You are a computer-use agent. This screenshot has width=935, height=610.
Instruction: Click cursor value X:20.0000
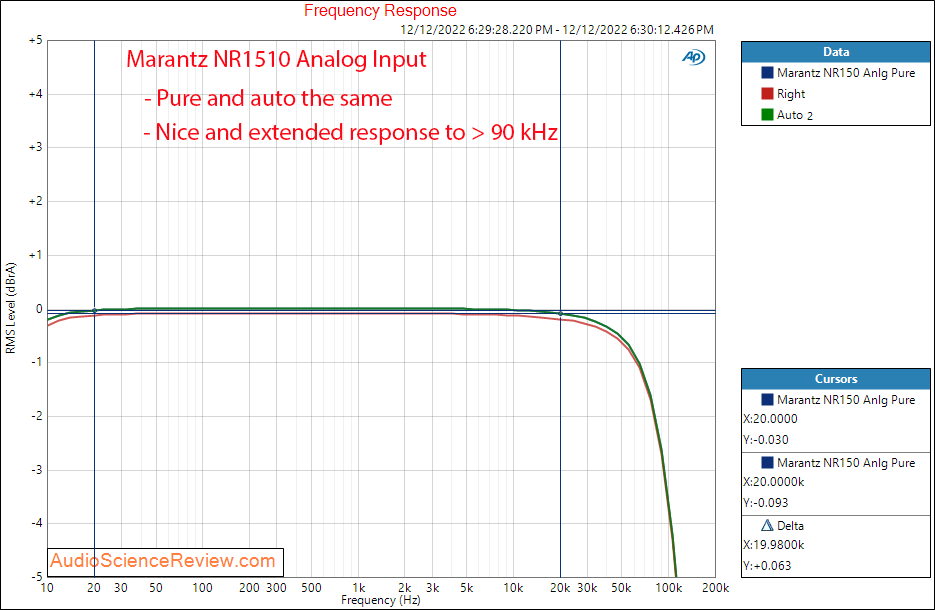tap(770, 419)
